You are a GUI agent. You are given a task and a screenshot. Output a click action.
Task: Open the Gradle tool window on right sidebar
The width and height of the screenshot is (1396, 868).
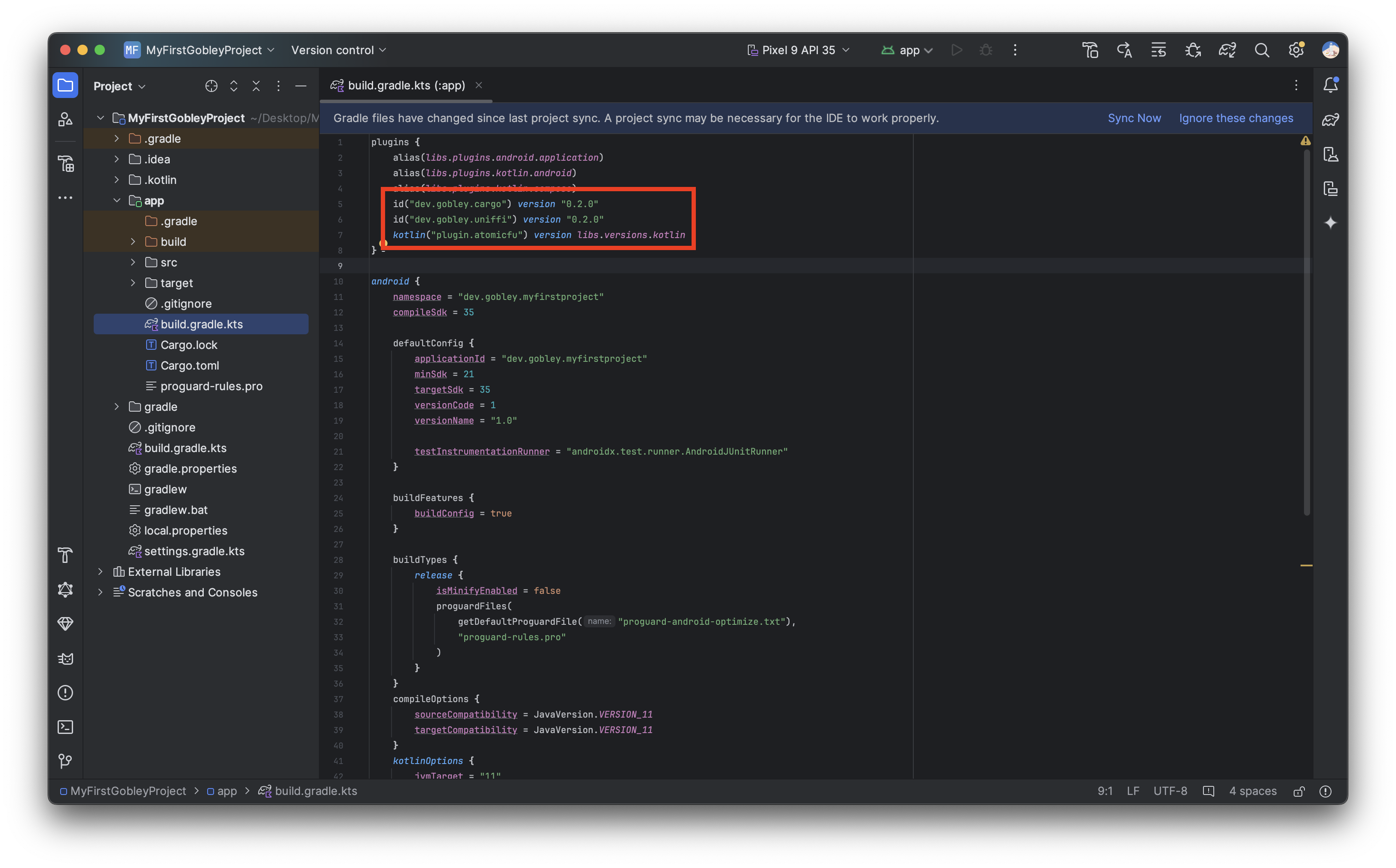coord(1331,119)
